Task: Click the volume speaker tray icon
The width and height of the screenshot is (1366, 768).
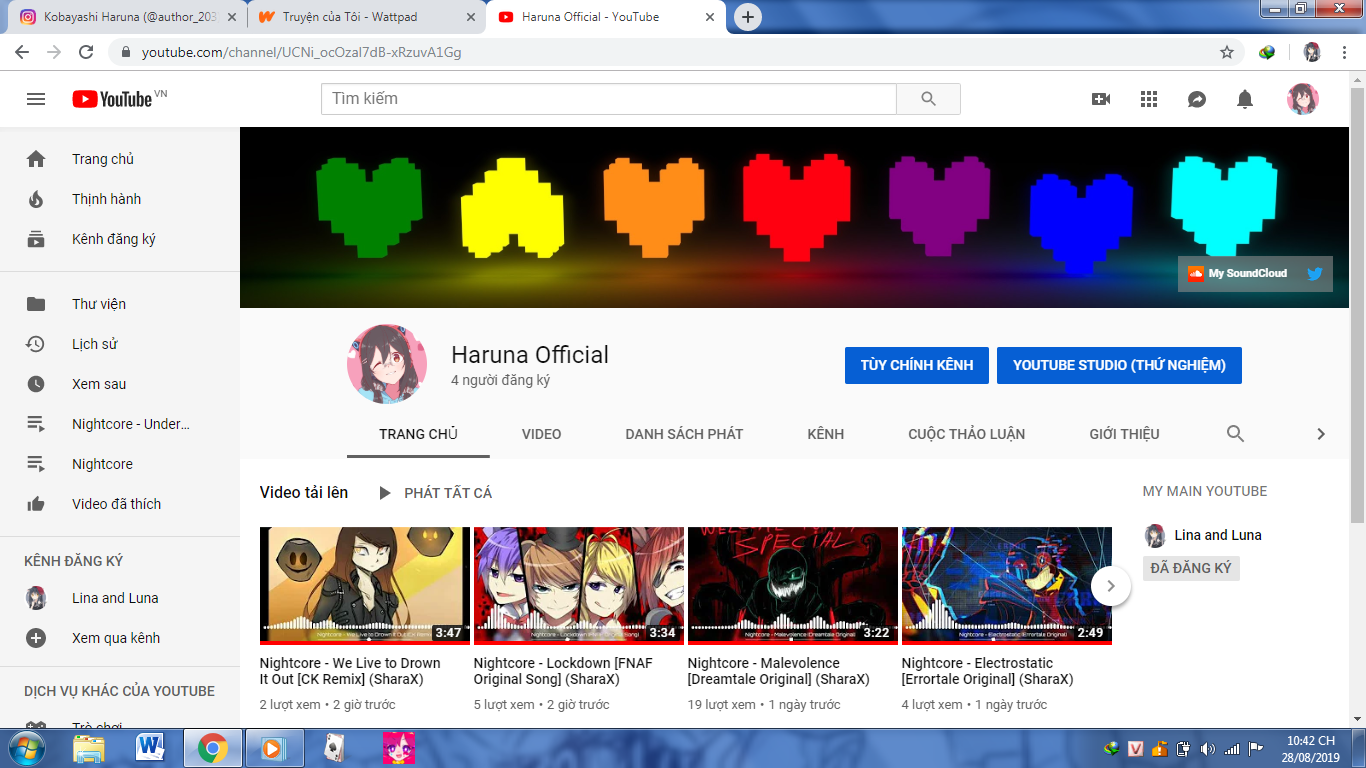Action: pos(1208,749)
